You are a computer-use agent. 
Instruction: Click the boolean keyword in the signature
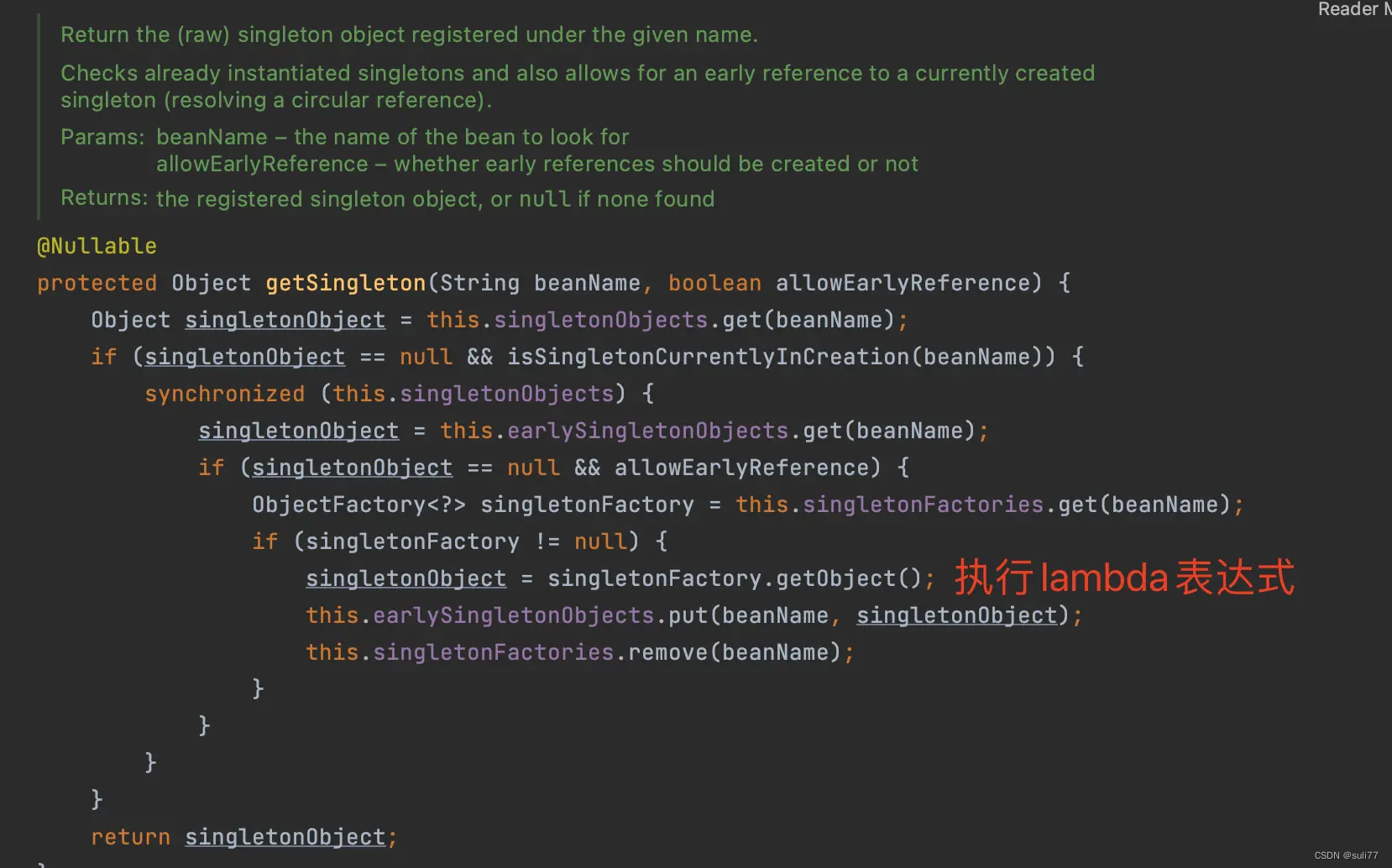click(x=714, y=283)
